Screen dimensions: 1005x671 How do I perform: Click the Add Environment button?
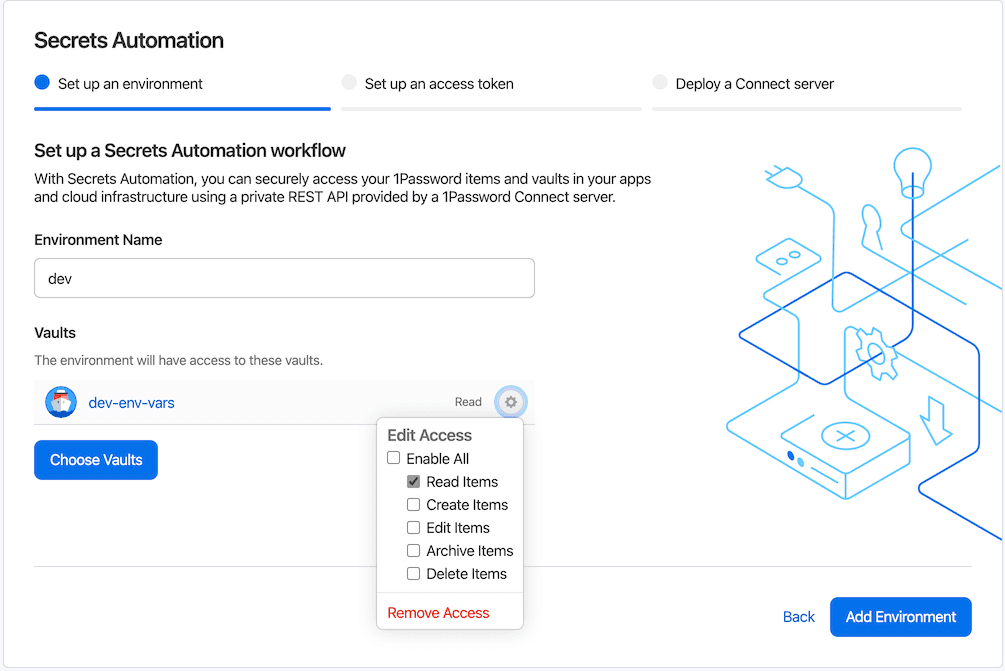click(900, 616)
